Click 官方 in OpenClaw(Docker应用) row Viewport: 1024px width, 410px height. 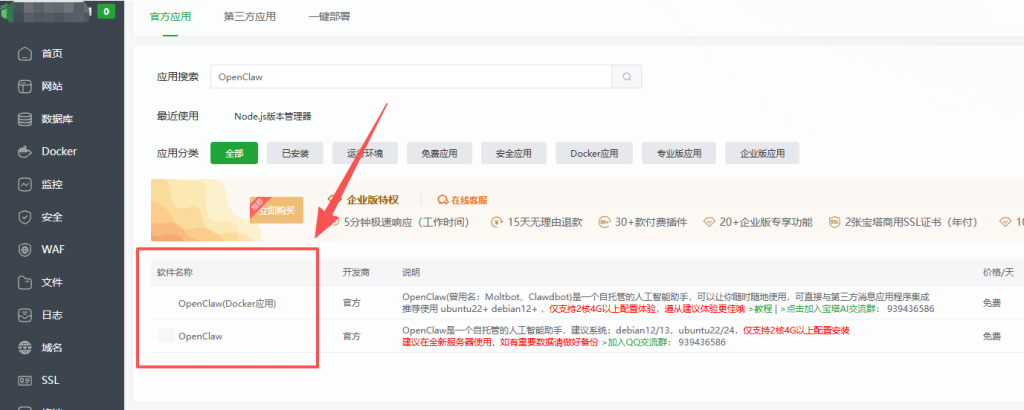(351, 304)
